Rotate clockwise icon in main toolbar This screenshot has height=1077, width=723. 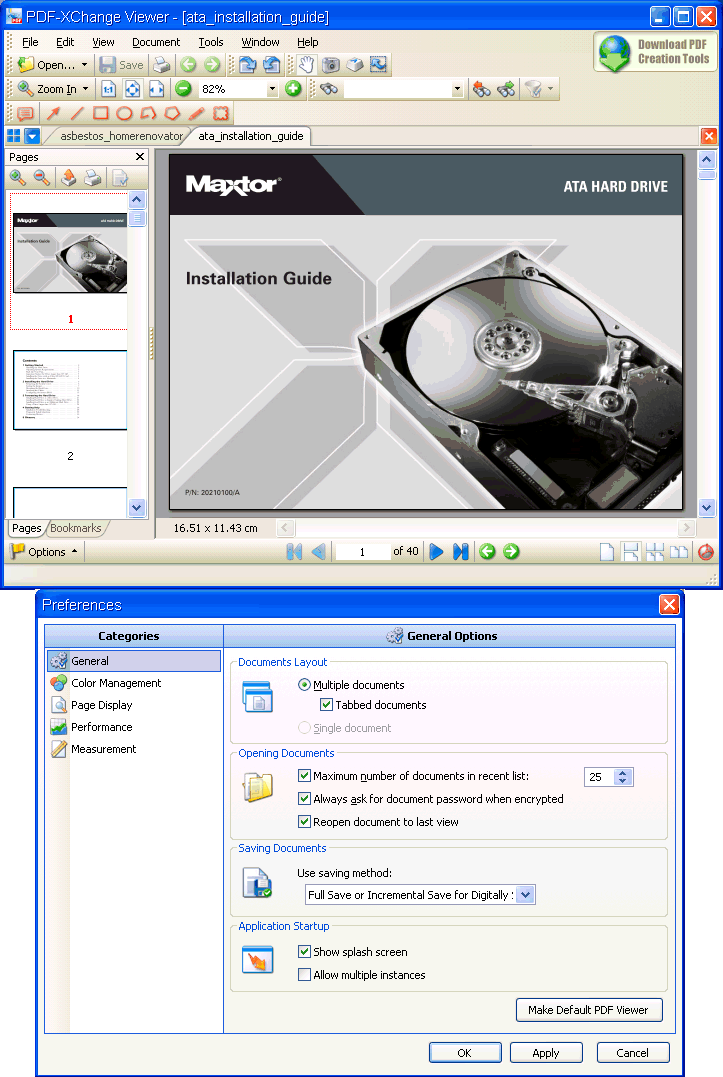click(x=247, y=65)
